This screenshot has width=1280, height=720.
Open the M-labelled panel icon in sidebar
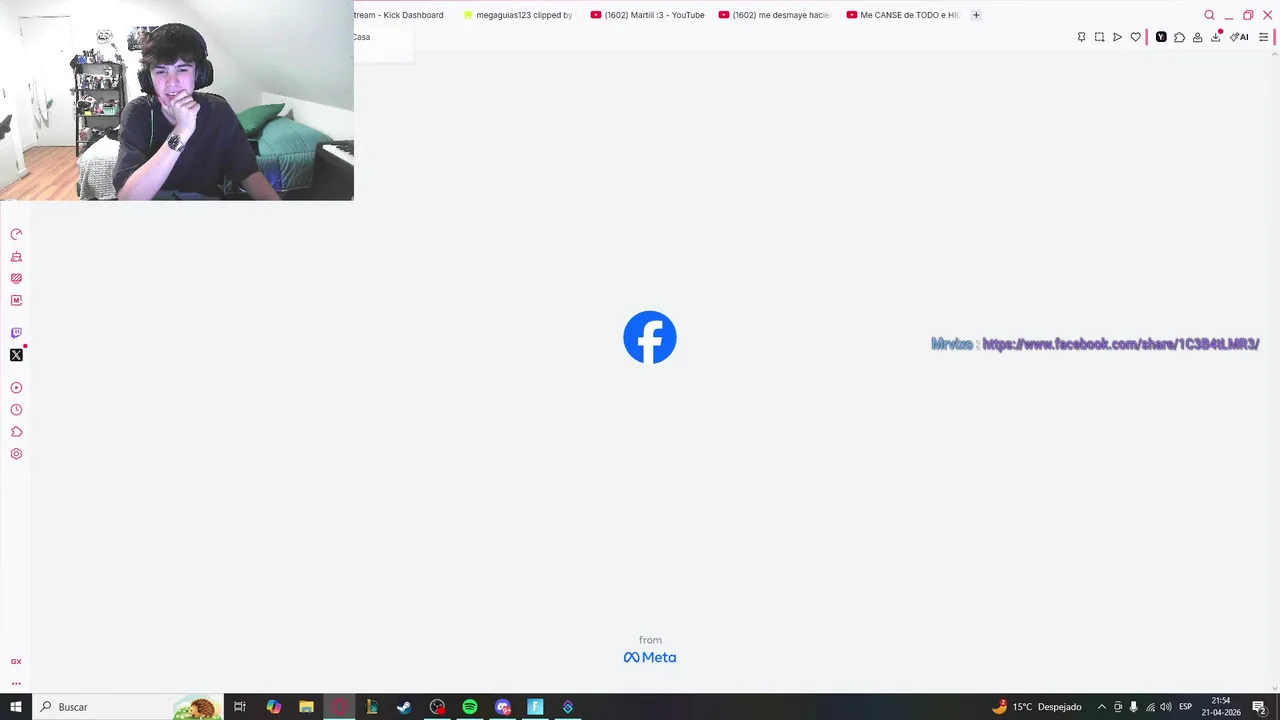click(16, 300)
